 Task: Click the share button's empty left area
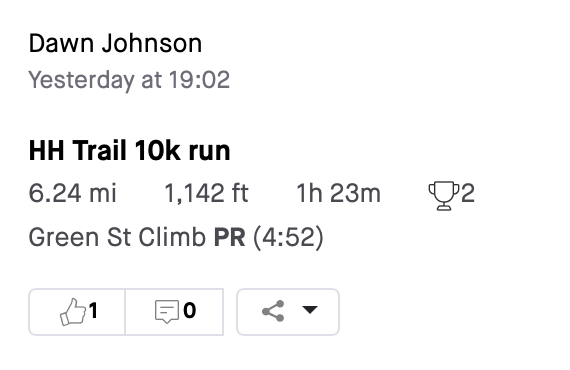point(250,312)
